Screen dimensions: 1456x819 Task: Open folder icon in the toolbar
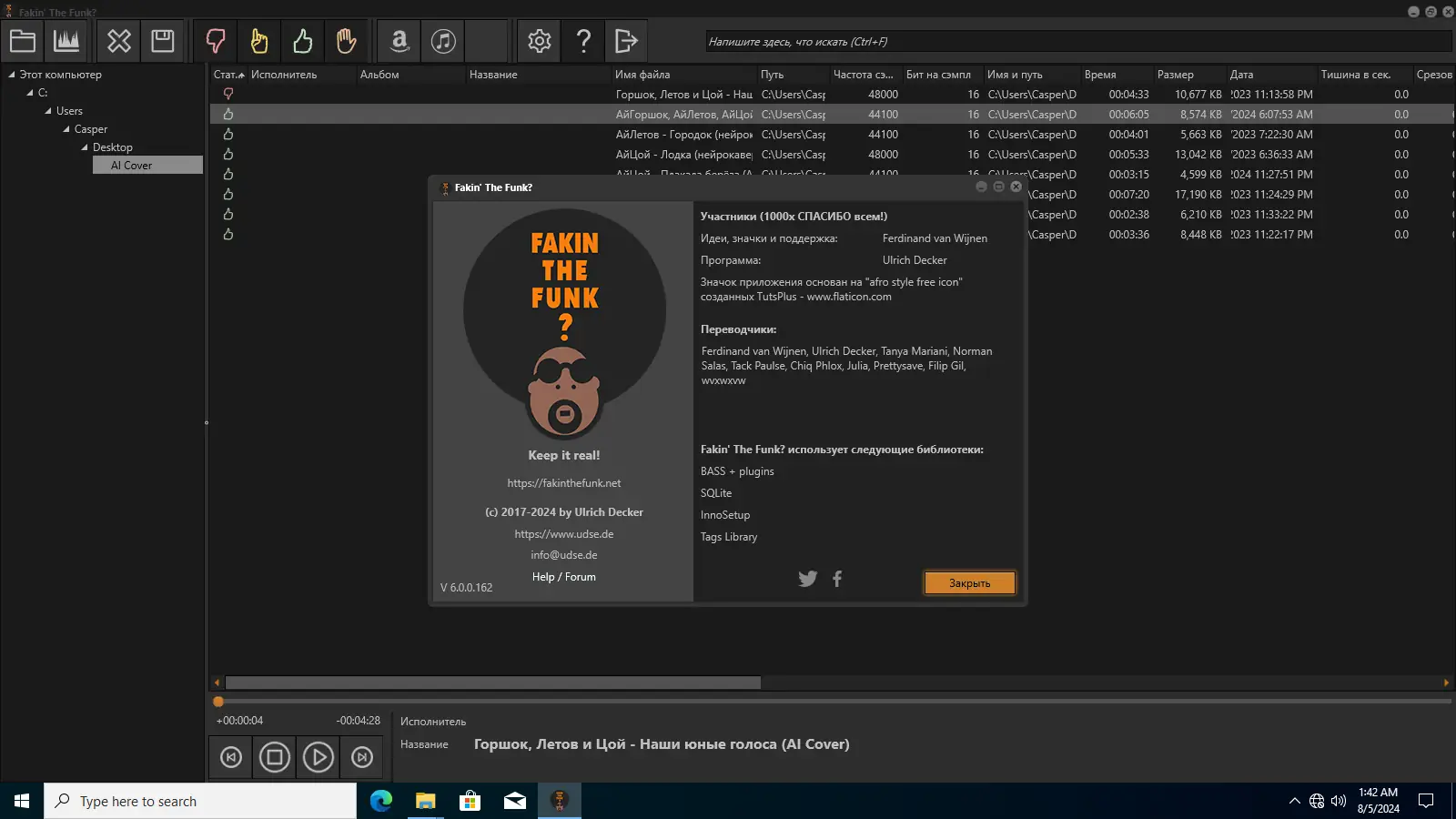(23, 41)
